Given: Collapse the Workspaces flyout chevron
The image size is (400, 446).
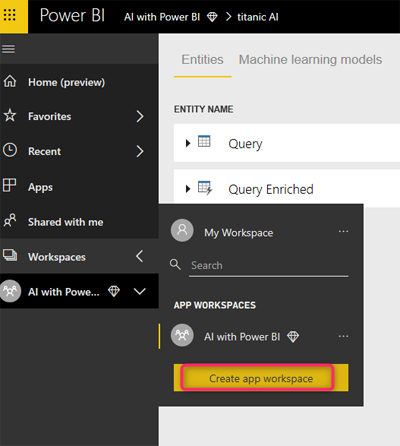Looking at the screenshot, I should click(140, 256).
